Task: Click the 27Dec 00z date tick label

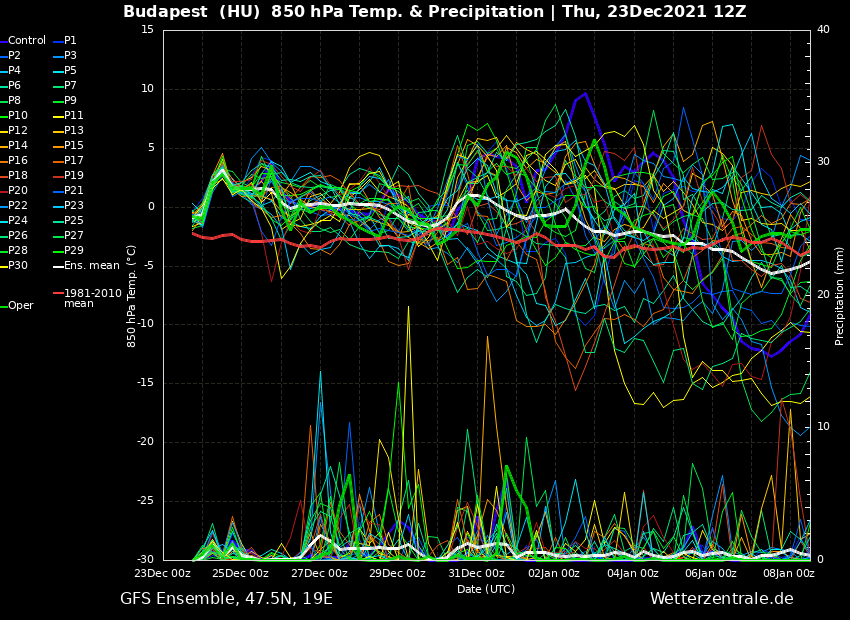Action: pos(319,574)
